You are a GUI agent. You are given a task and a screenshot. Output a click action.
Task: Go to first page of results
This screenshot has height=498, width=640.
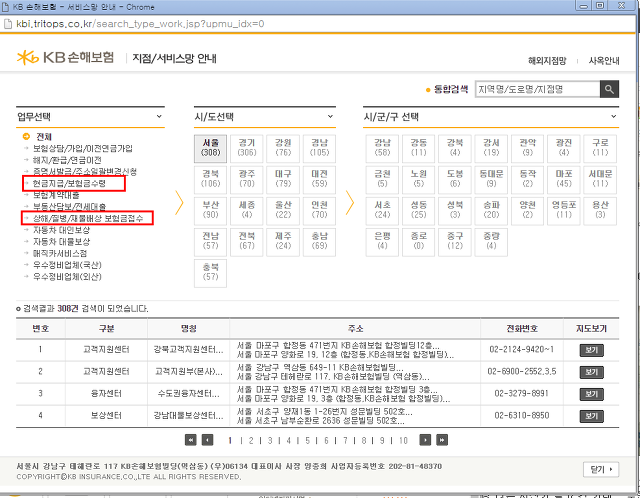tap(191, 440)
